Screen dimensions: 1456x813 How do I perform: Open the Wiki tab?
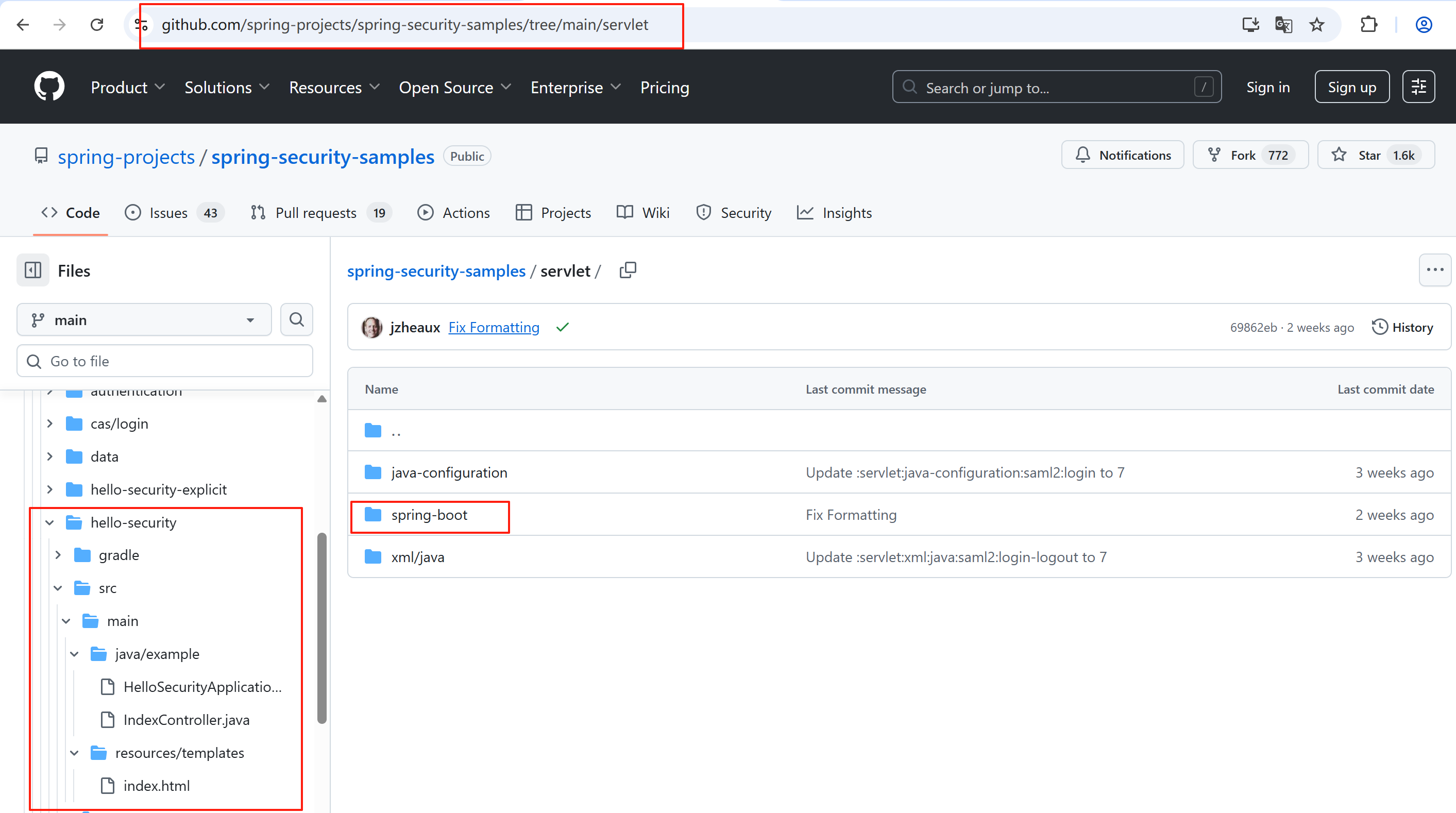click(x=643, y=213)
